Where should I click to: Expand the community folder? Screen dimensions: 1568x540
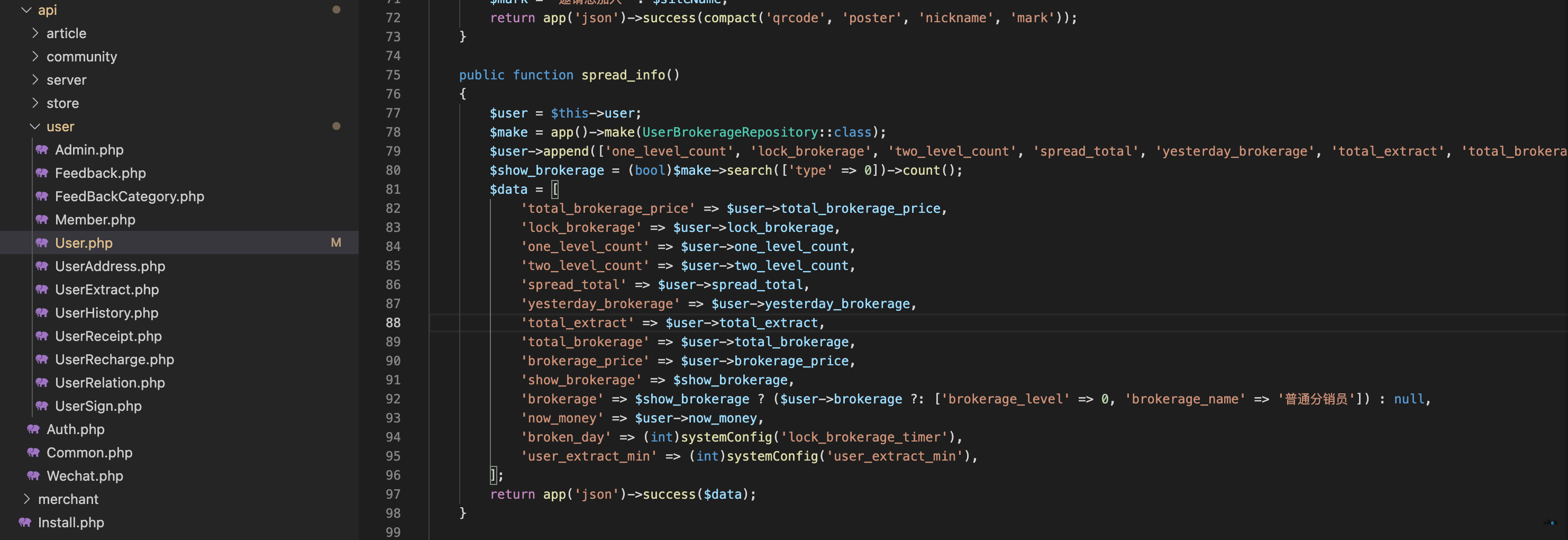(x=35, y=56)
